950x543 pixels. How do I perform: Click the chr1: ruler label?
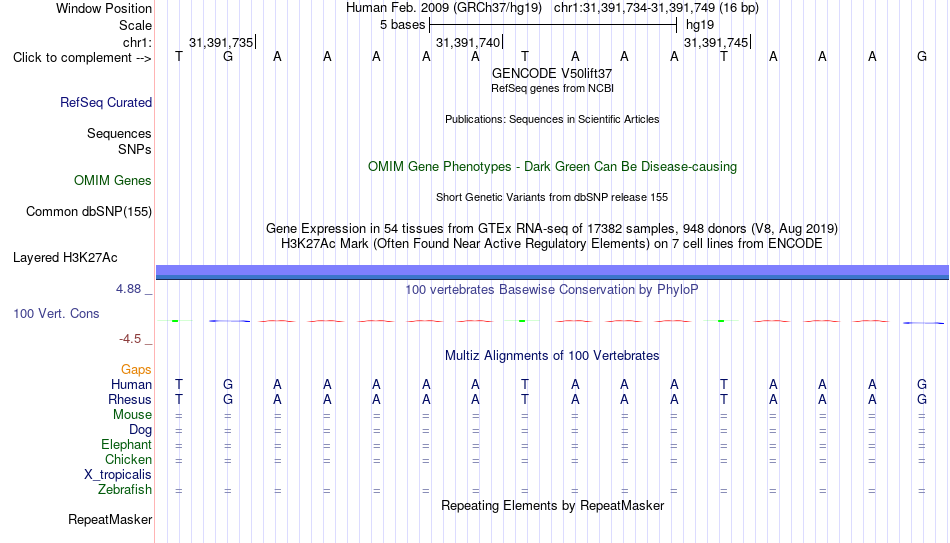pos(137,42)
